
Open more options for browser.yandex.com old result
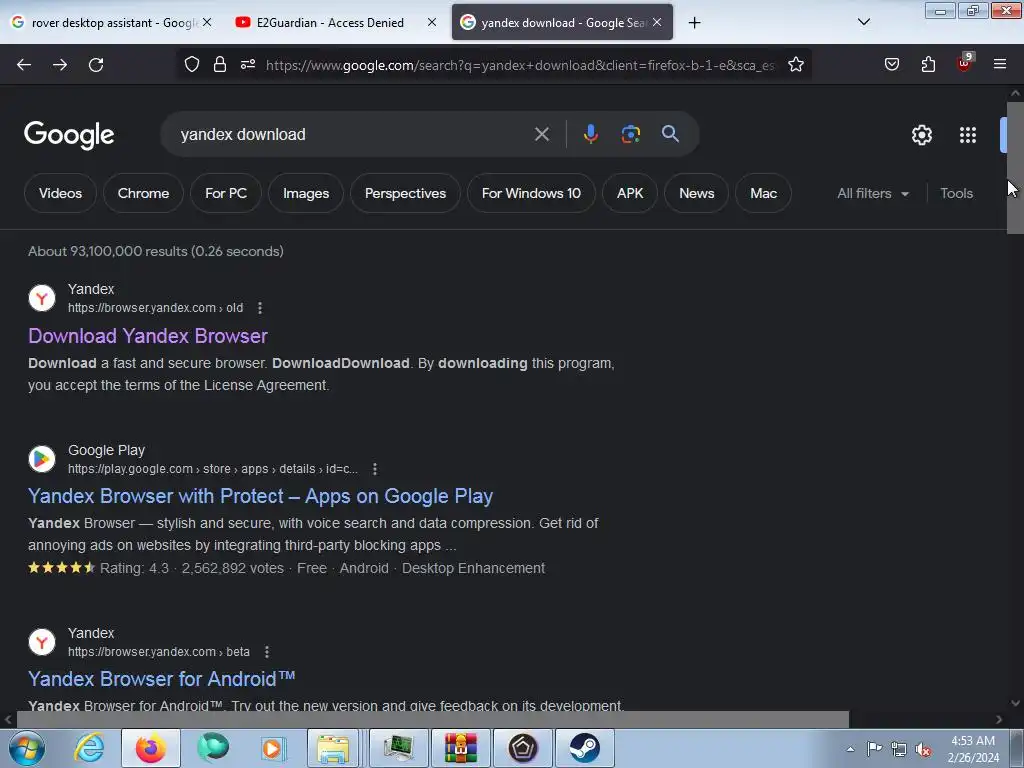260,308
